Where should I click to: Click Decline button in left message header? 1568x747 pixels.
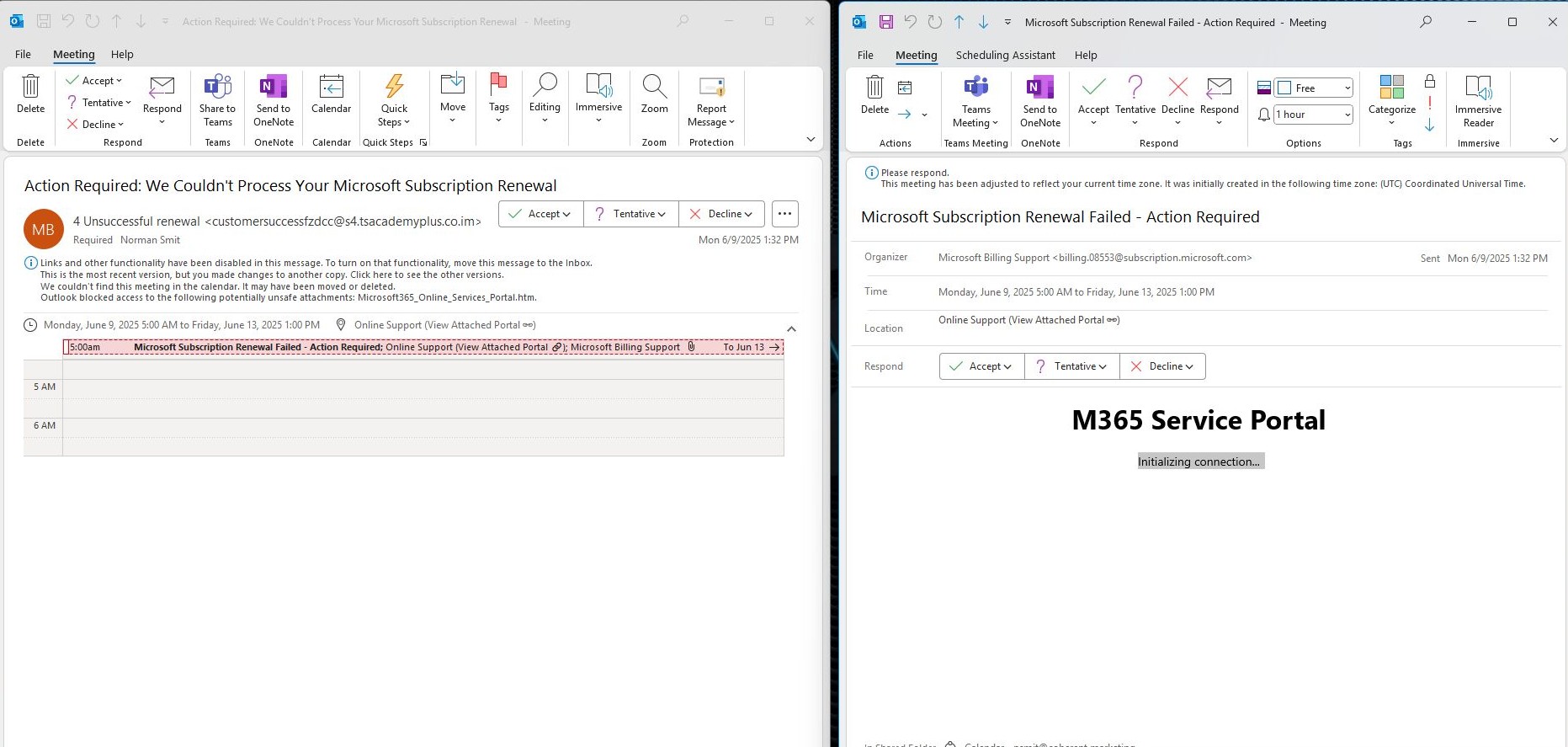coord(721,214)
